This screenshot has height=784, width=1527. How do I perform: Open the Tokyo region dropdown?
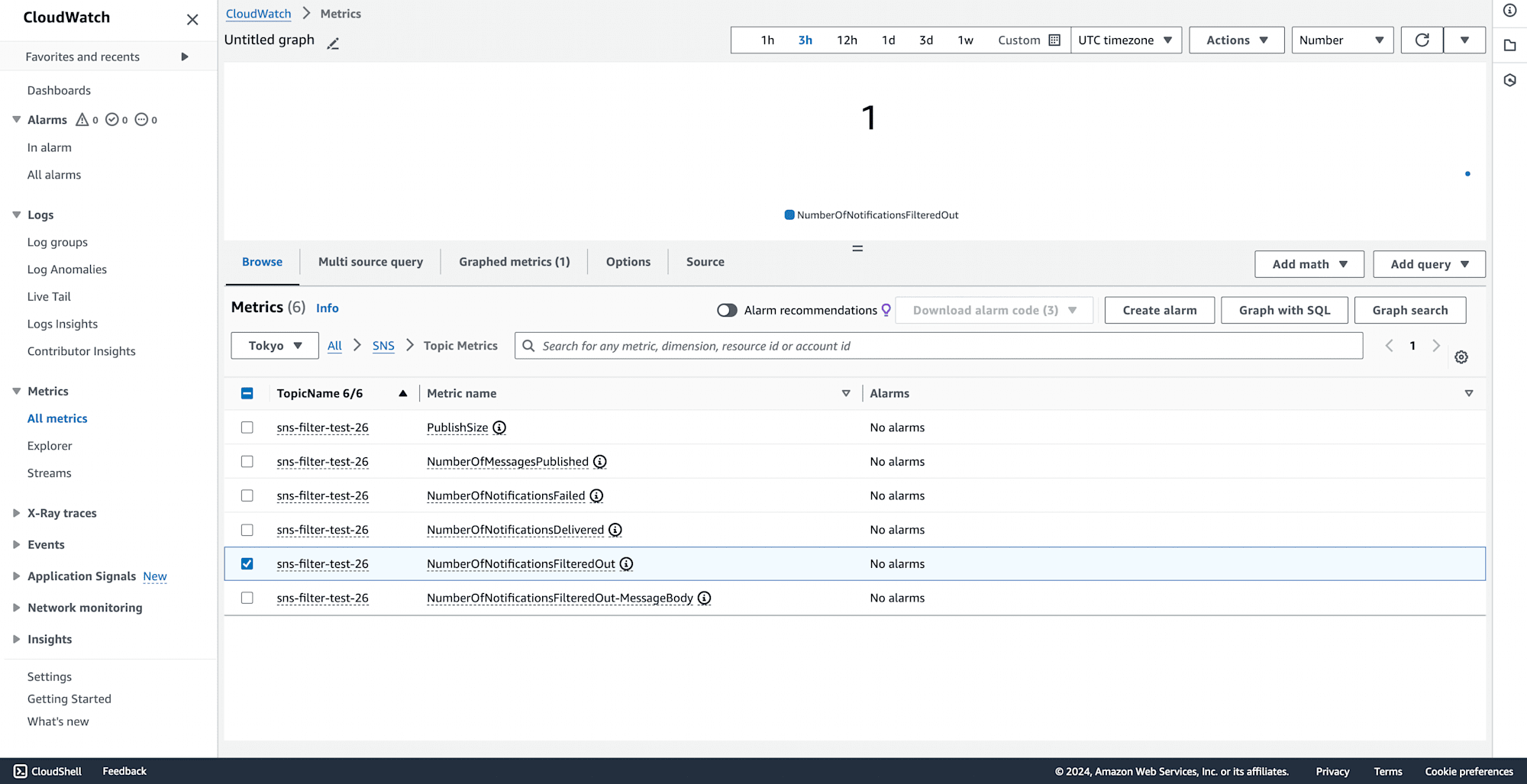(275, 346)
